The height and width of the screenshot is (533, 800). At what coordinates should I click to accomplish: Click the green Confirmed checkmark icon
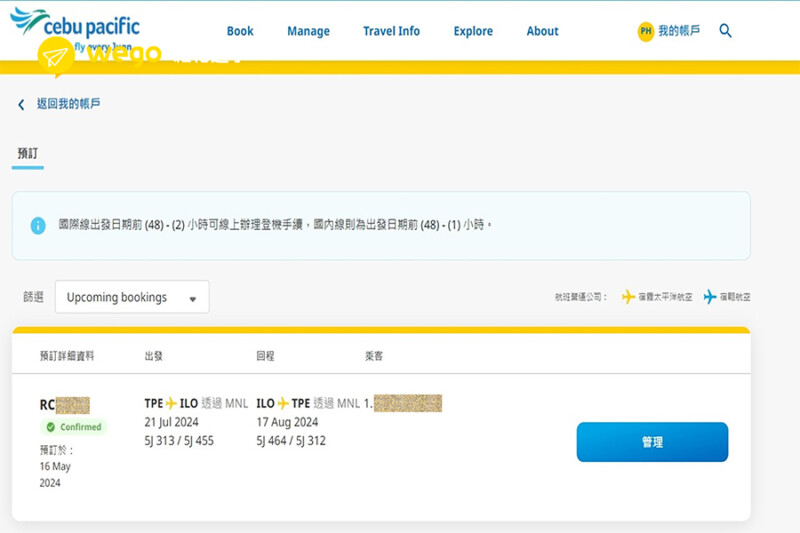pyautogui.click(x=51, y=427)
